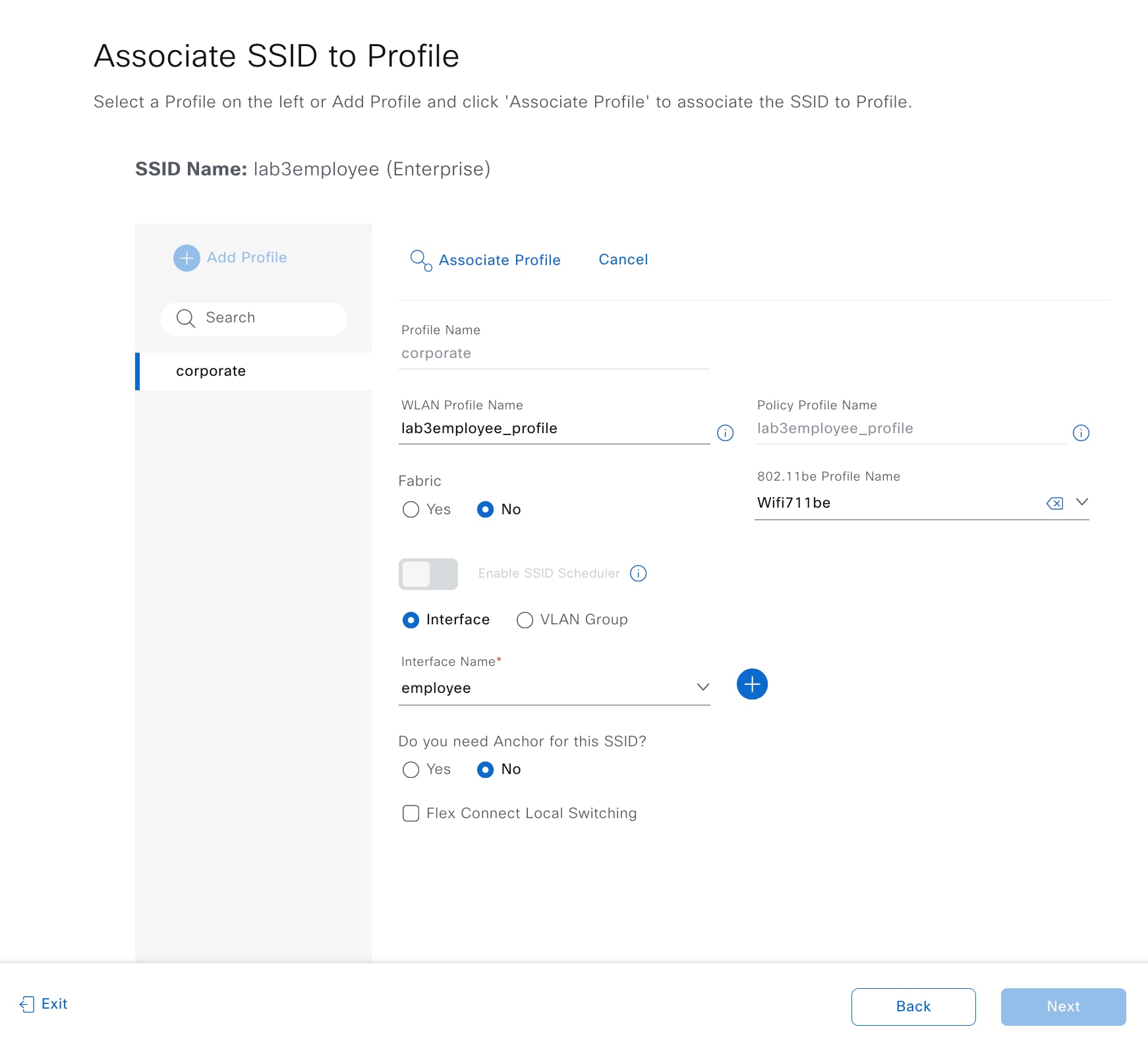Select the VLAN Group radio button
Screen dimensions: 1148x1039
525,620
